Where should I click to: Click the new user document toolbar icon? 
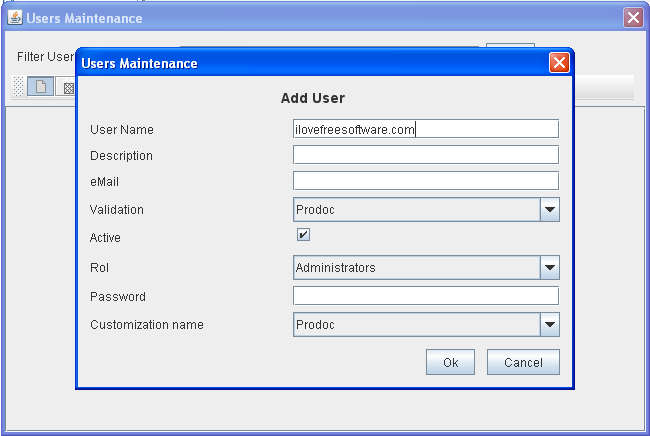[x=41, y=87]
